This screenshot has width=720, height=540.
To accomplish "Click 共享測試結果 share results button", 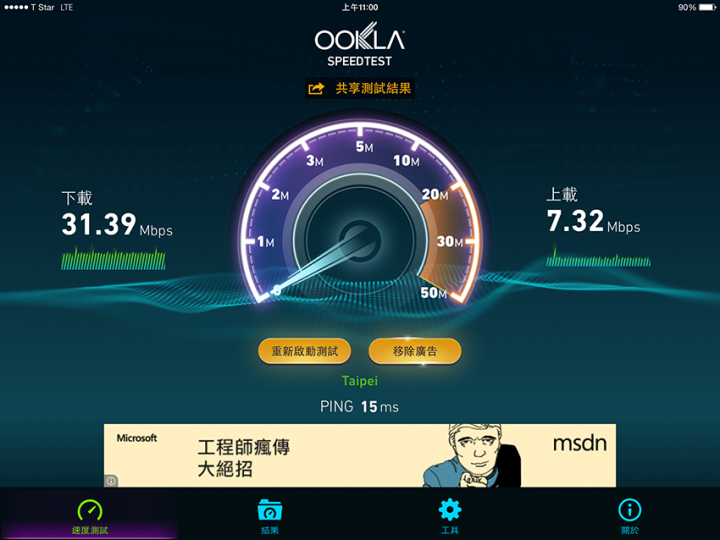I will [360, 88].
